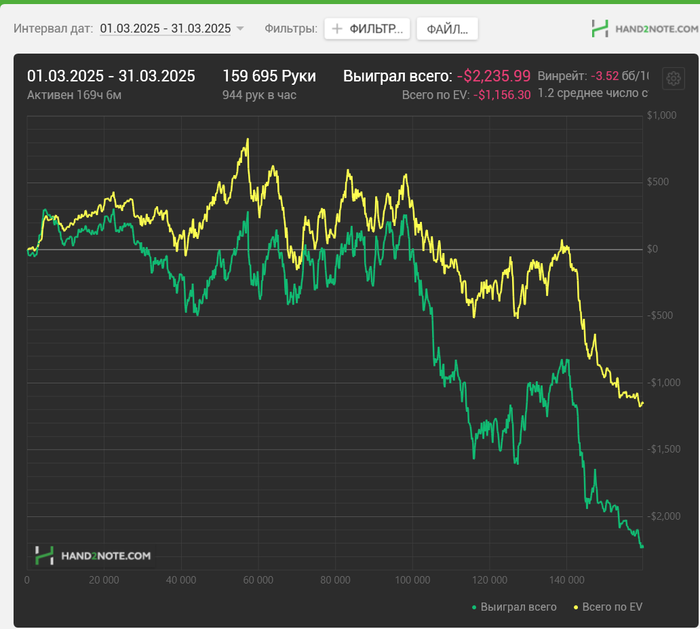Click the 100 000 x-axis label

412,580
